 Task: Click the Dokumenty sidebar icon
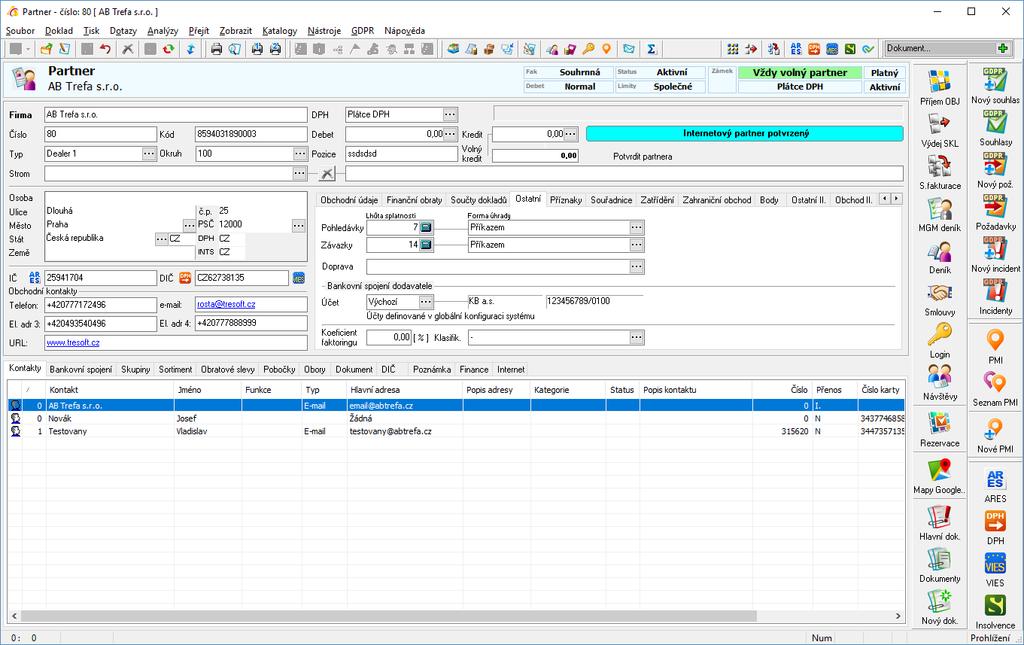(939, 565)
